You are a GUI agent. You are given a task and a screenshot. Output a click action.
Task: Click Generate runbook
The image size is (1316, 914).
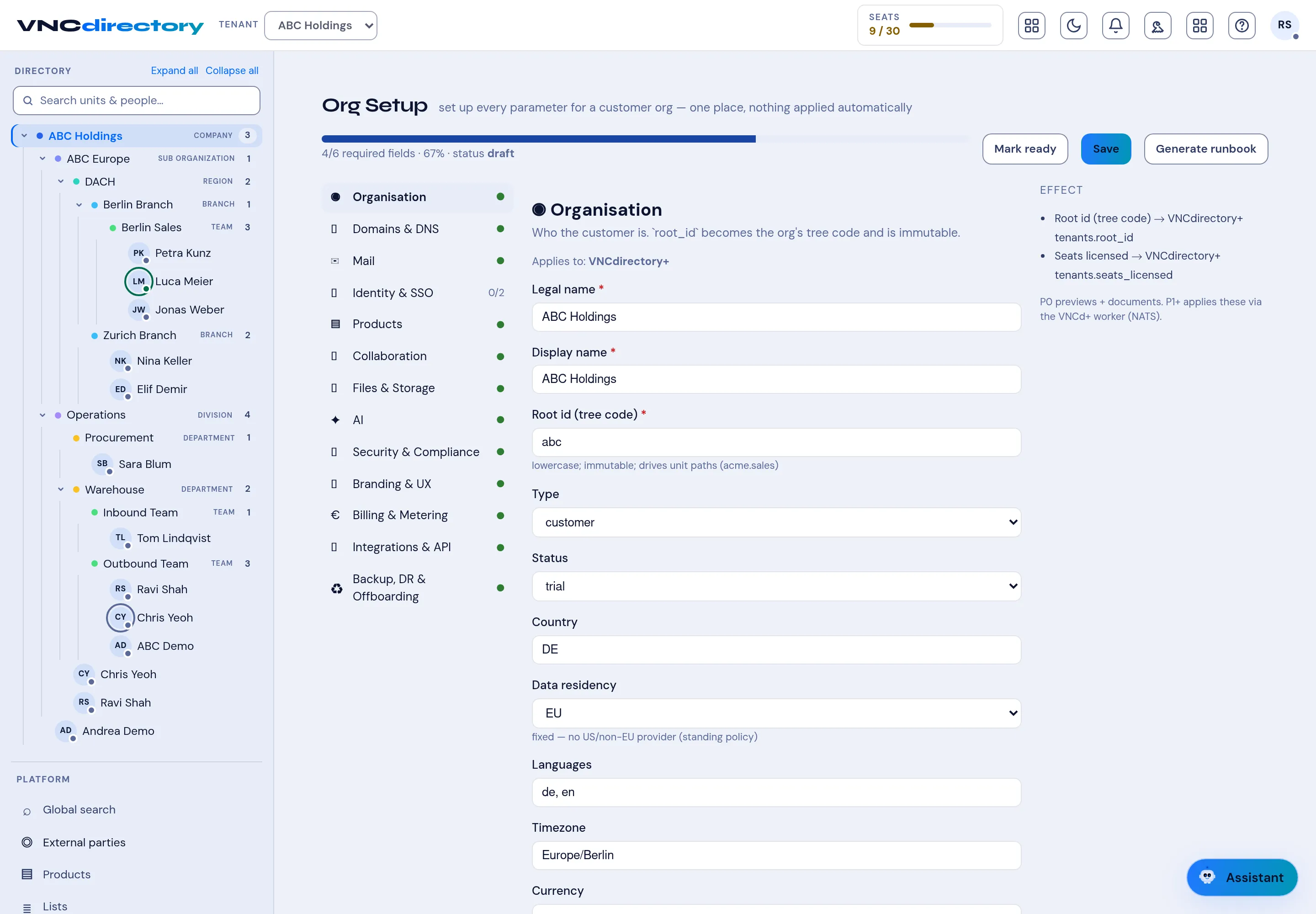click(x=1205, y=149)
